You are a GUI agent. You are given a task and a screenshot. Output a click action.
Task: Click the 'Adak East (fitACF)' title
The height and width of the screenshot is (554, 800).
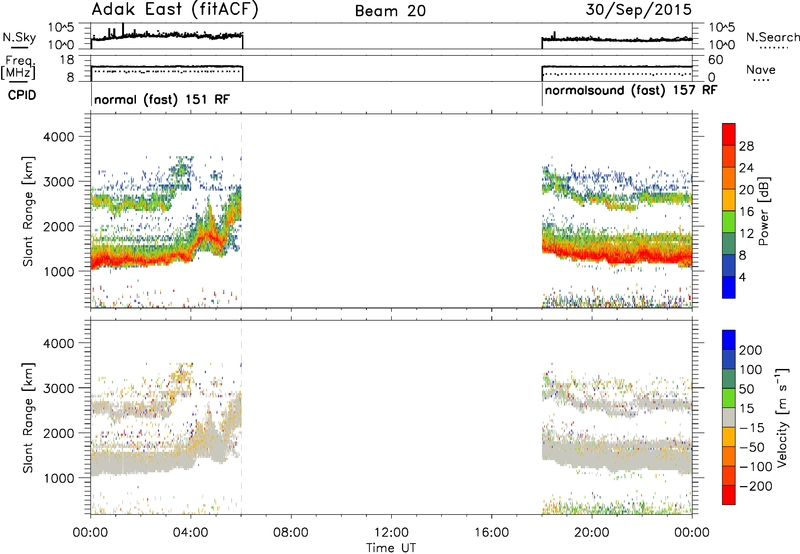[x=175, y=9]
